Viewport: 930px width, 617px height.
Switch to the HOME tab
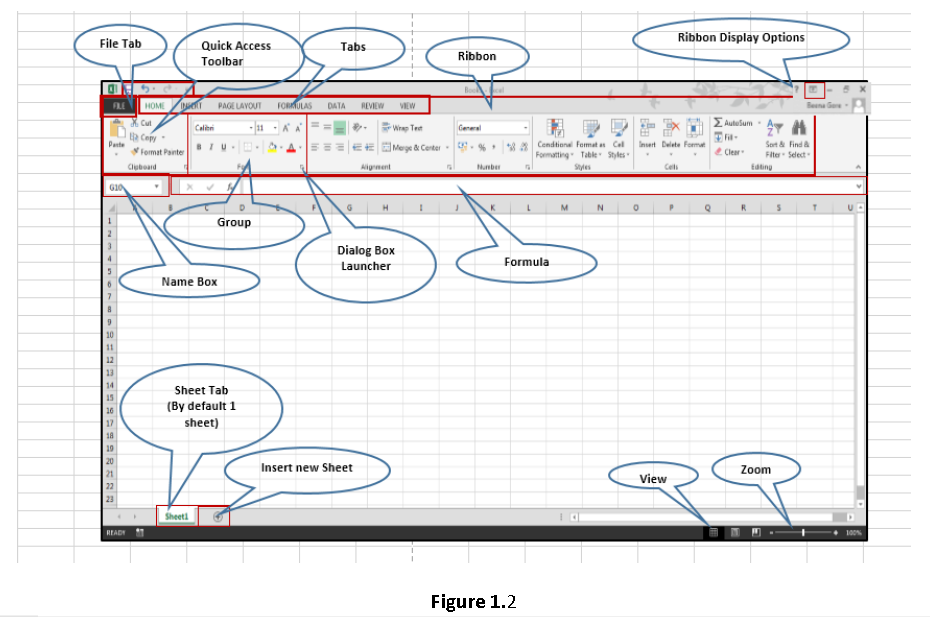(x=155, y=106)
